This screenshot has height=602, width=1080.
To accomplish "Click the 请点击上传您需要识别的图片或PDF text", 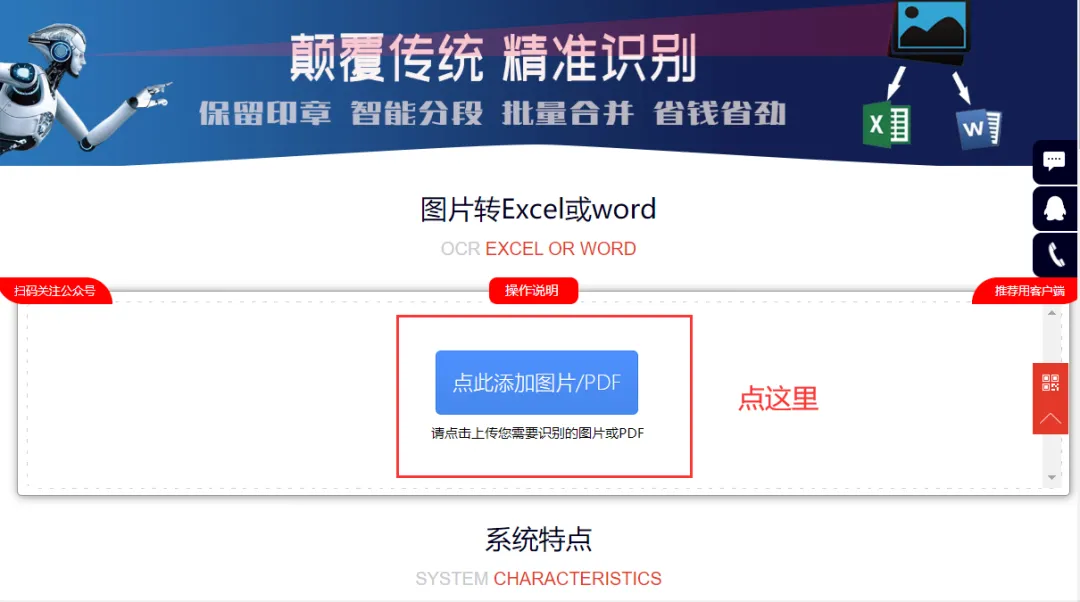I will 537,433.
